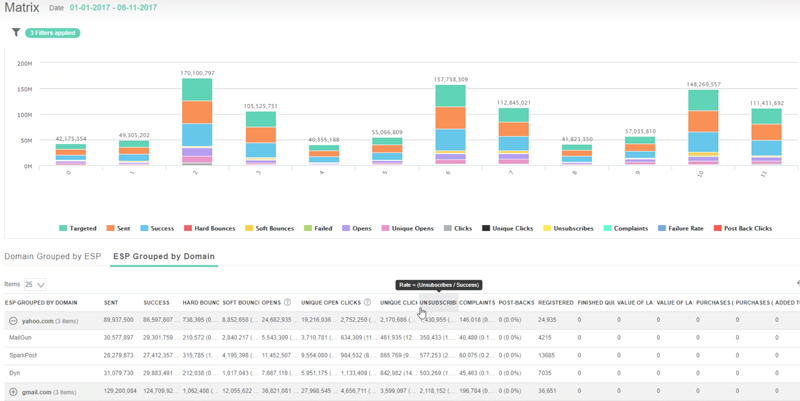
Task: Open the filter funnel icon
Action: pyautogui.click(x=16, y=33)
